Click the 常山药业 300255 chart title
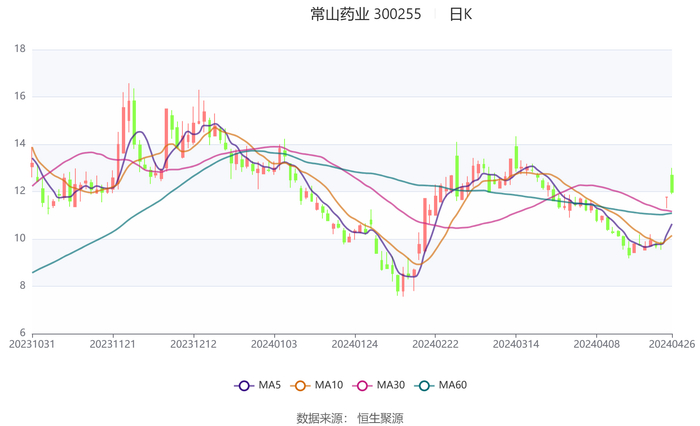Viewport: 700px width, 426px height. tap(366, 14)
